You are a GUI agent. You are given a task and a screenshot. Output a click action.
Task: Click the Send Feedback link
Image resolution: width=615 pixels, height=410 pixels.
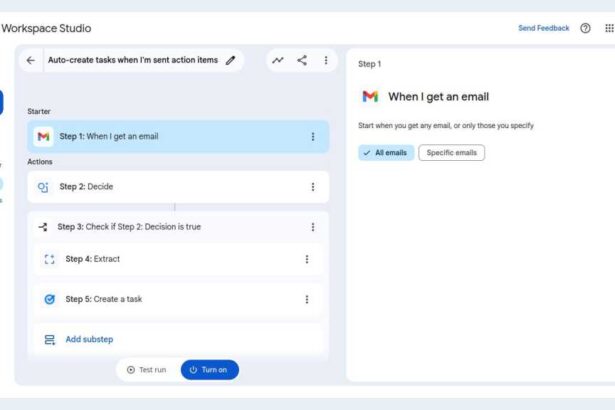[543, 28]
